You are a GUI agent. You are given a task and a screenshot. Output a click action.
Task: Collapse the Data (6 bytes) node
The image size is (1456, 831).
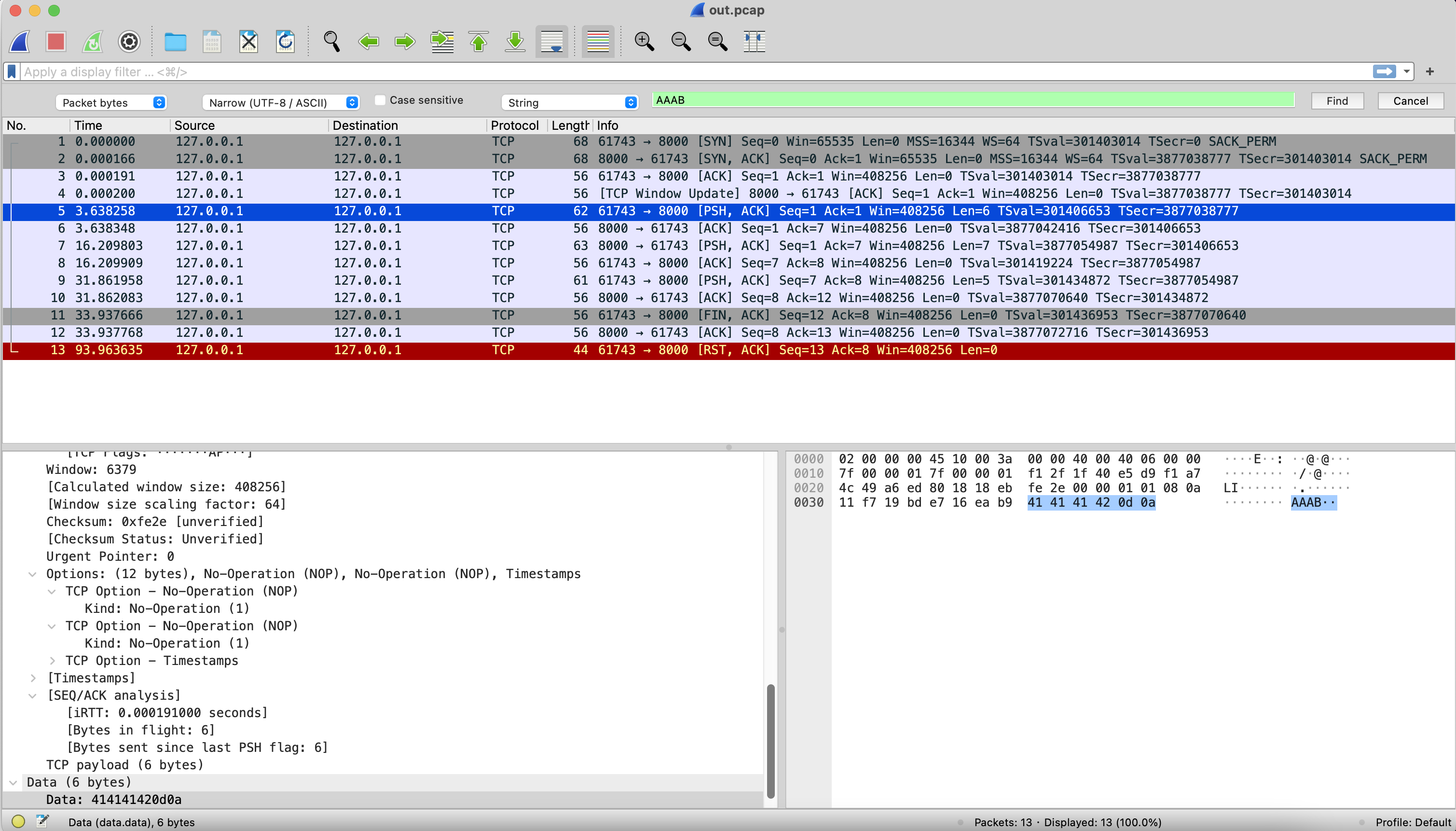13,782
